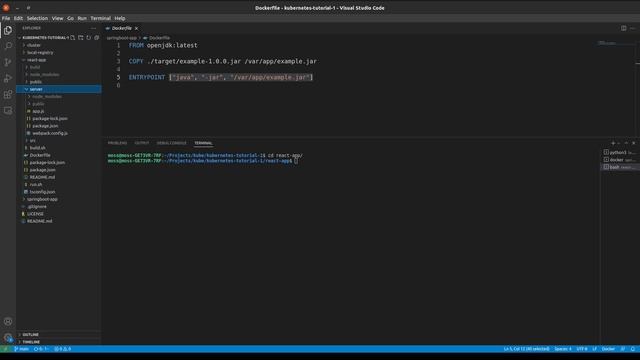Viewport: 640px width, 360px height.
Task: Open the Run and Debug view
Action: coord(8,78)
